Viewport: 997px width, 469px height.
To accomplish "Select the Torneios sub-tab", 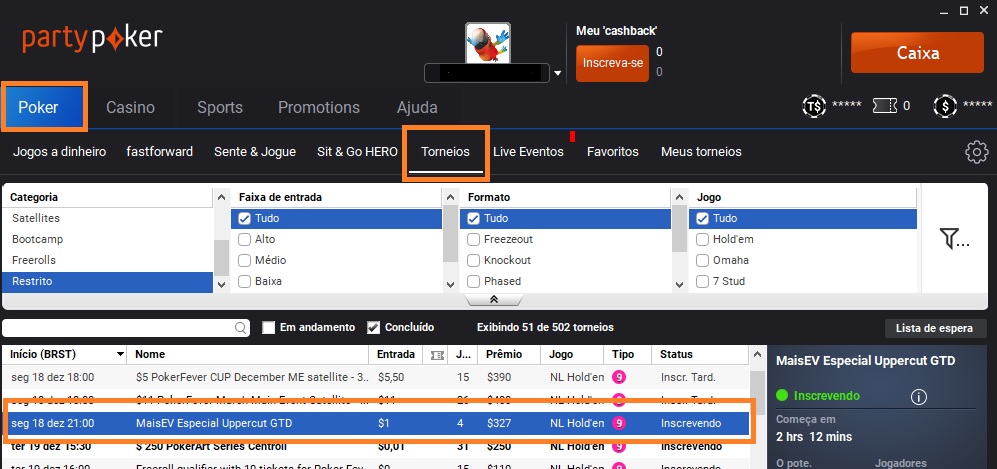I will pos(446,153).
